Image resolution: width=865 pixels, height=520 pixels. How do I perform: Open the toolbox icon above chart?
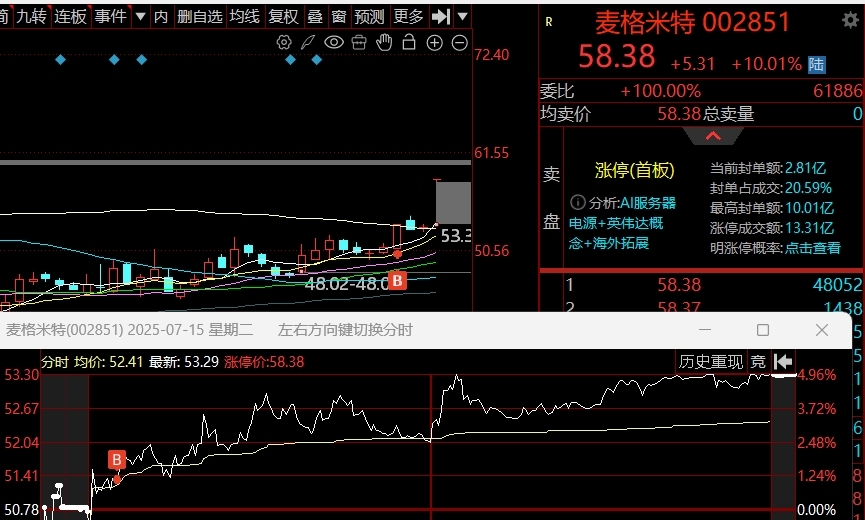[359, 42]
